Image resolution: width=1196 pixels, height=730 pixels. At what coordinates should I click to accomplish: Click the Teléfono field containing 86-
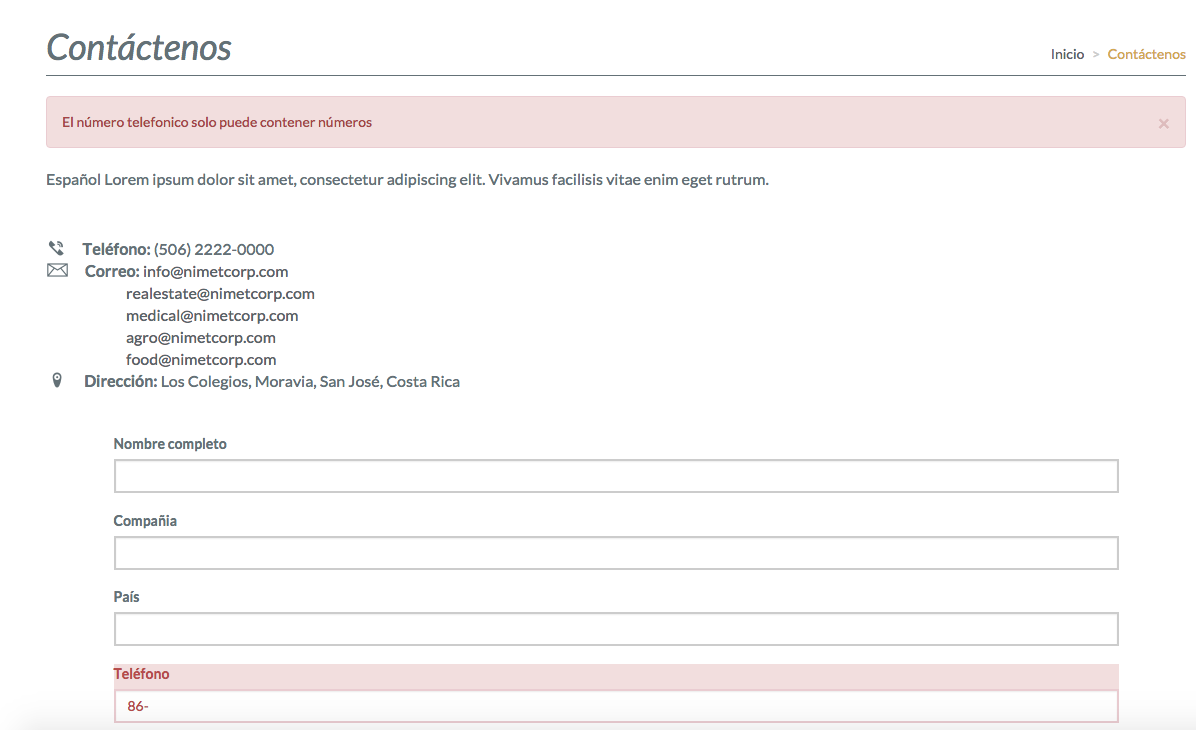pos(616,706)
